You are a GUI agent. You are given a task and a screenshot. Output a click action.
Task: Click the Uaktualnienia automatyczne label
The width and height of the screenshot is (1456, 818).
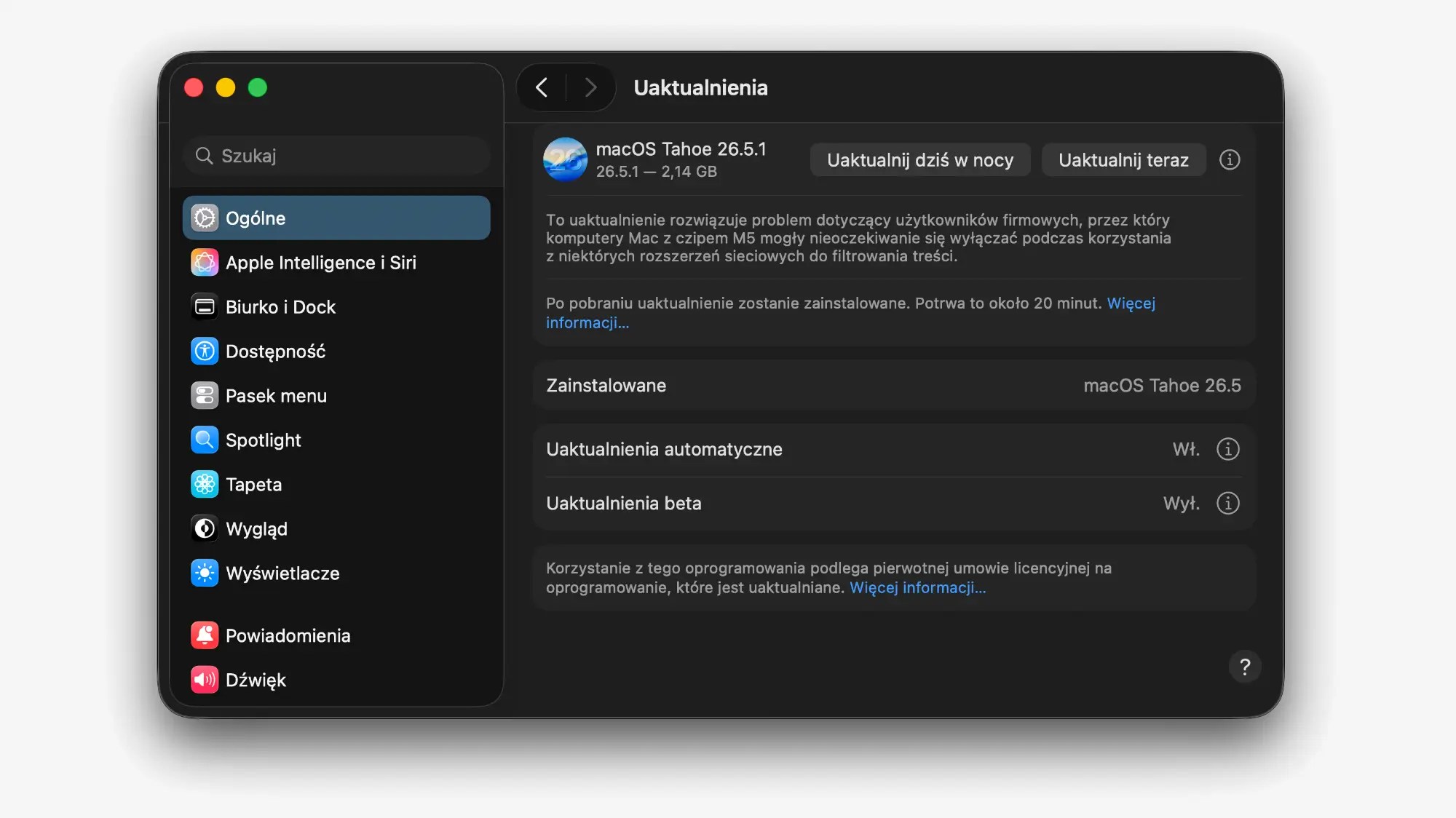[664, 449]
